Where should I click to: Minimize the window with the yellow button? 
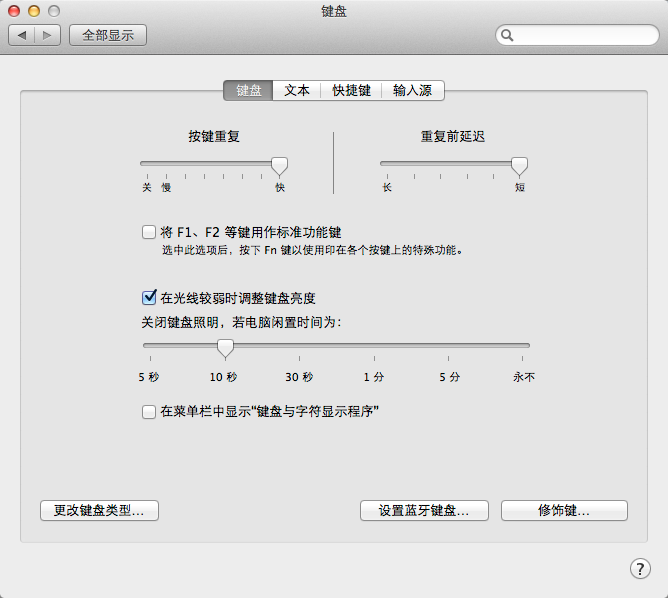pyautogui.click(x=34, y=11)
